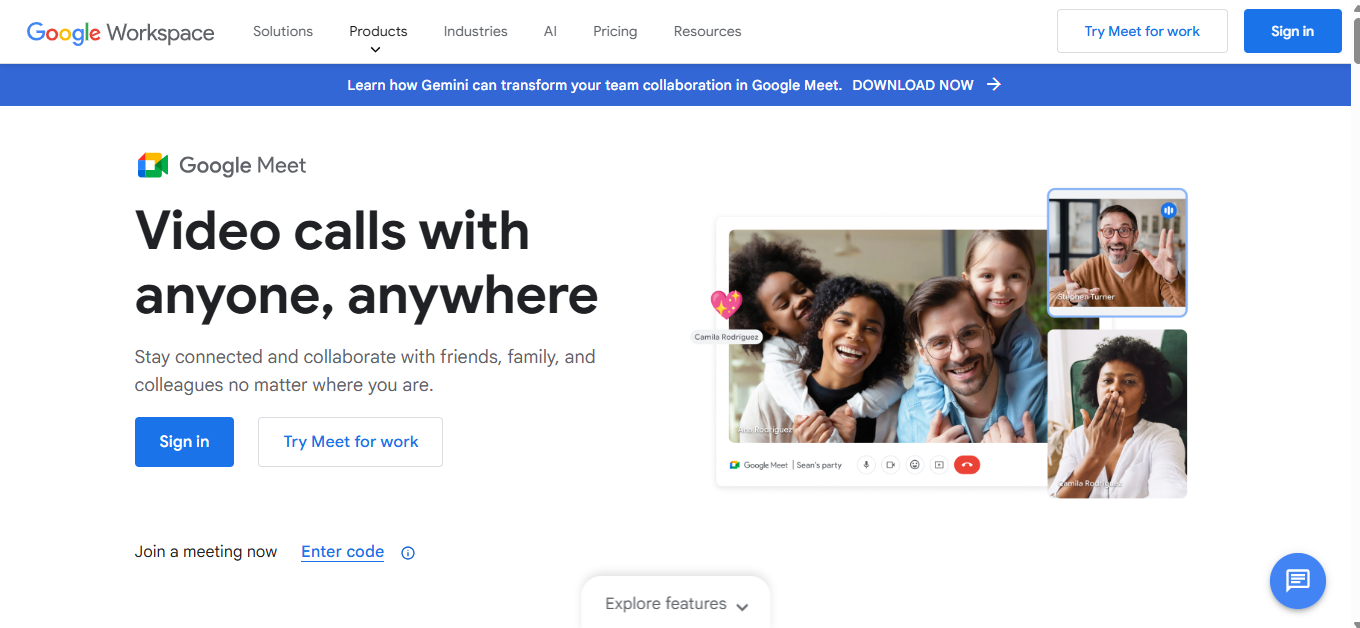This screenshot has height=628, width=1360.
Task: Open the blue chat bubble button
Action: 1298,581
